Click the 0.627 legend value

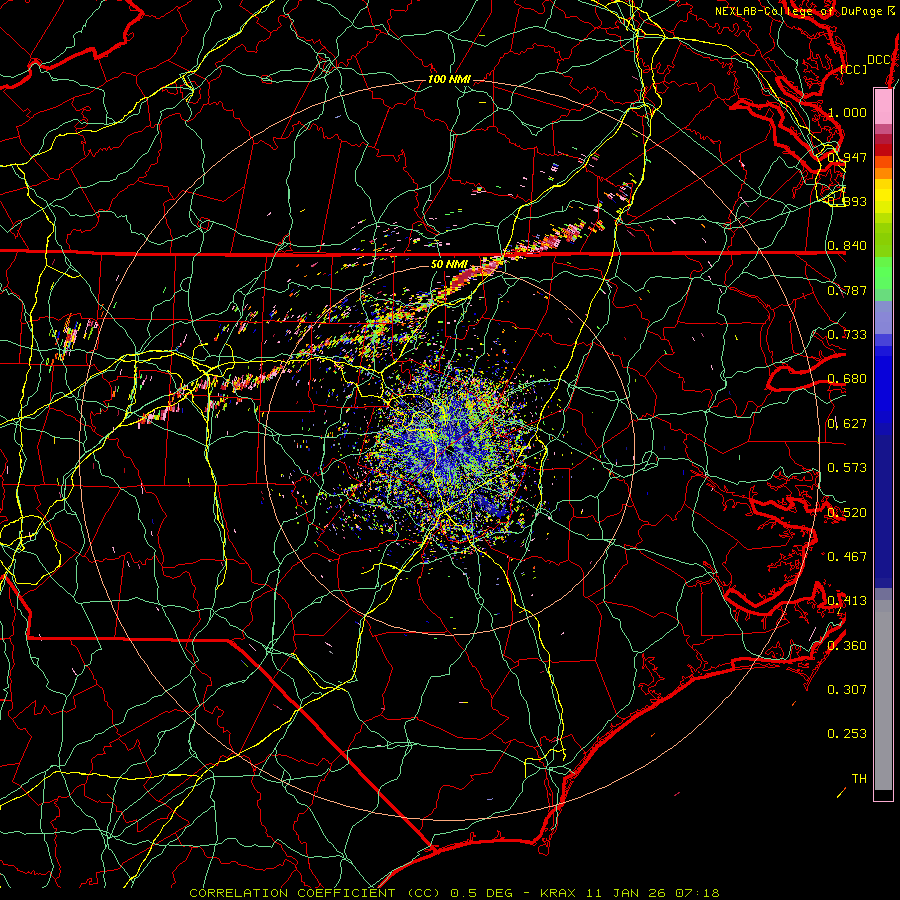[x=847, y=424]
